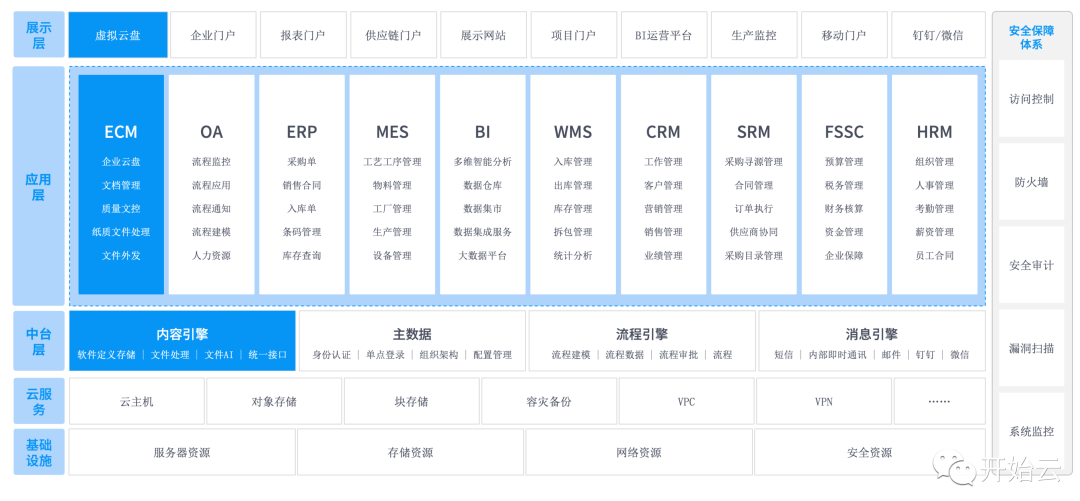Select the ECM application card title
This screenshot has height=501, width=1080.
121,132
